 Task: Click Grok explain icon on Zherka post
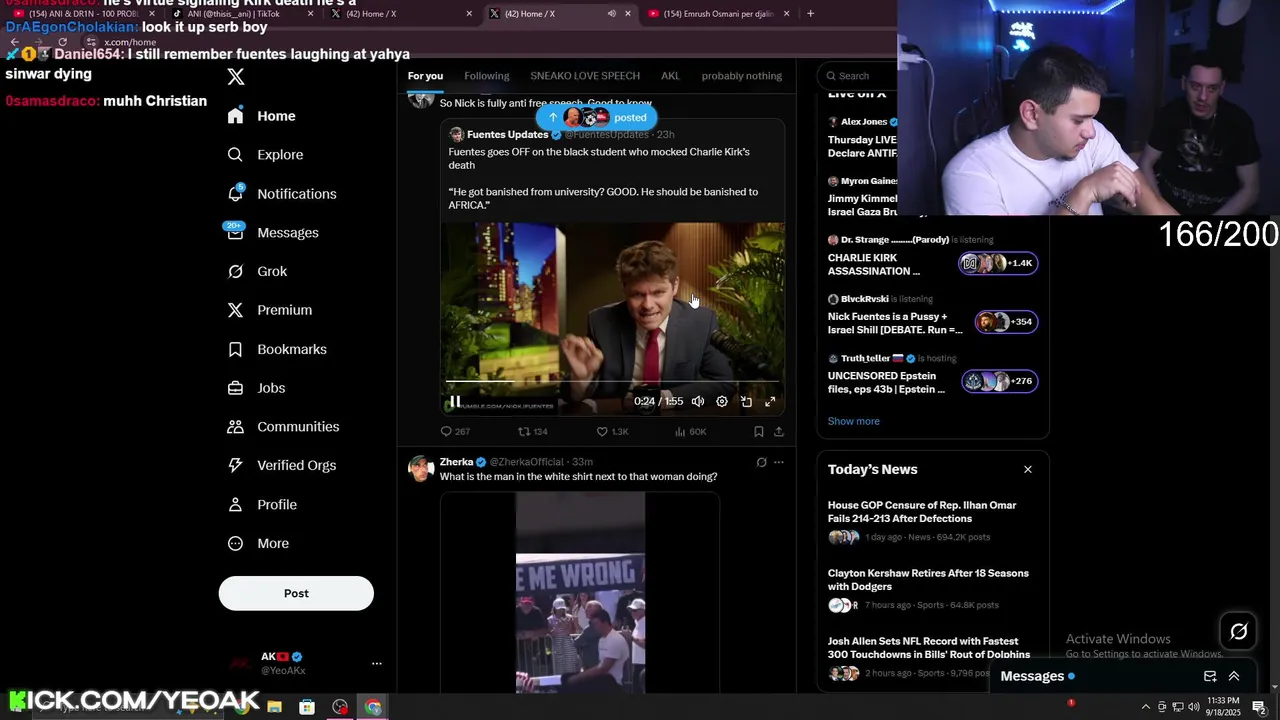pyautogui.click(x=761, y=462)
